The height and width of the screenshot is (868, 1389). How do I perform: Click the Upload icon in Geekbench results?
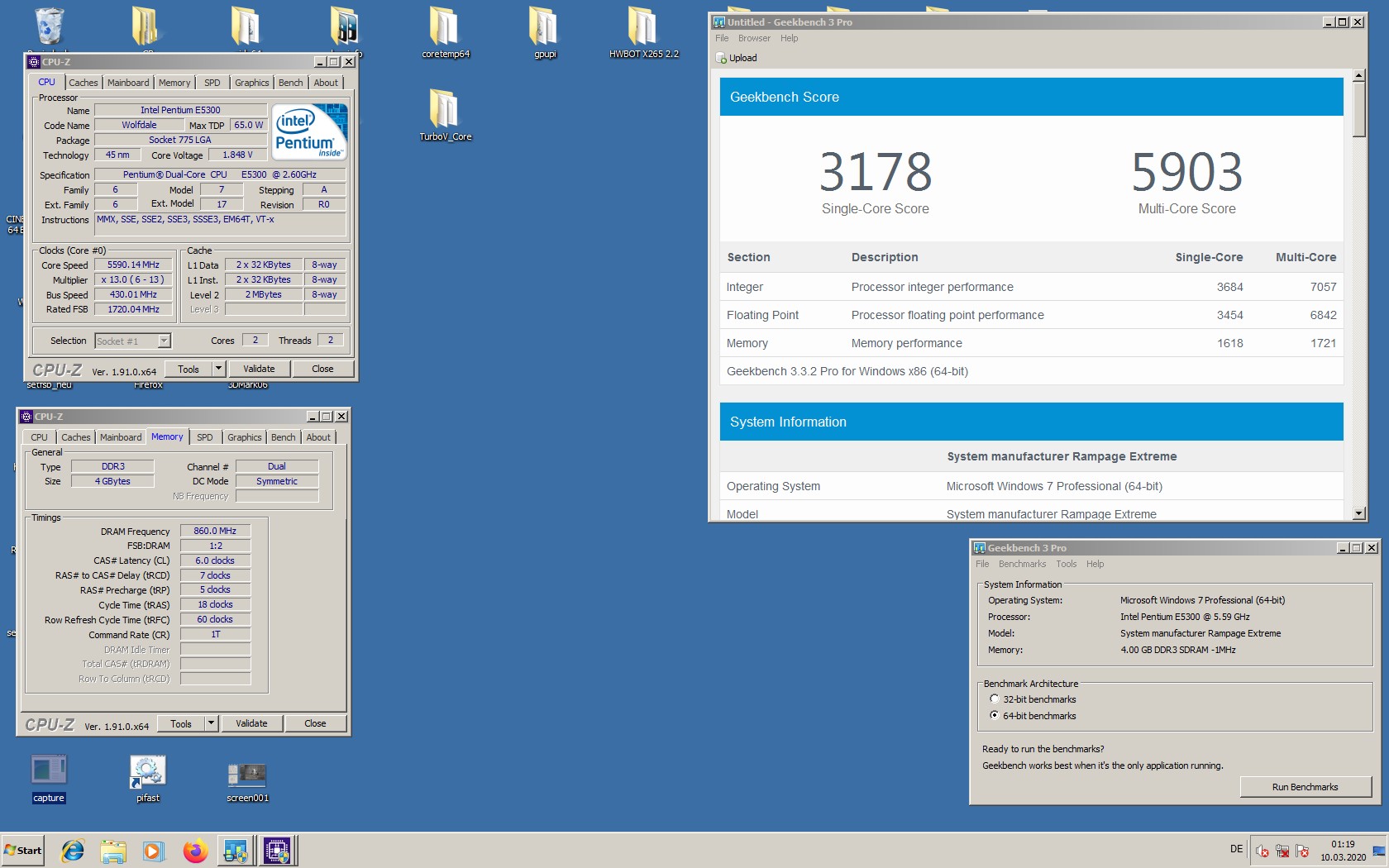pyautogui.click(x=721, y=58)
